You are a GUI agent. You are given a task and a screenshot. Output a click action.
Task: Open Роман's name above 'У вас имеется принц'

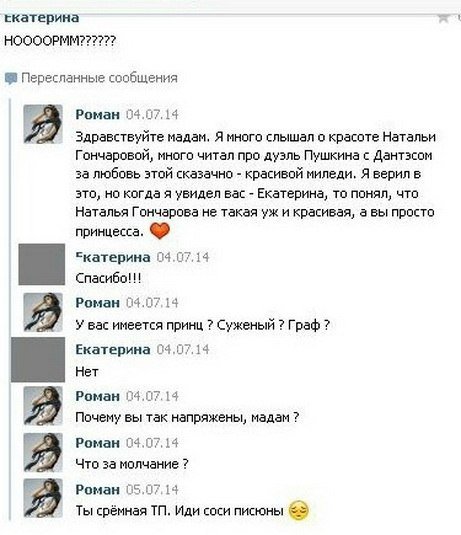(98, 303)
